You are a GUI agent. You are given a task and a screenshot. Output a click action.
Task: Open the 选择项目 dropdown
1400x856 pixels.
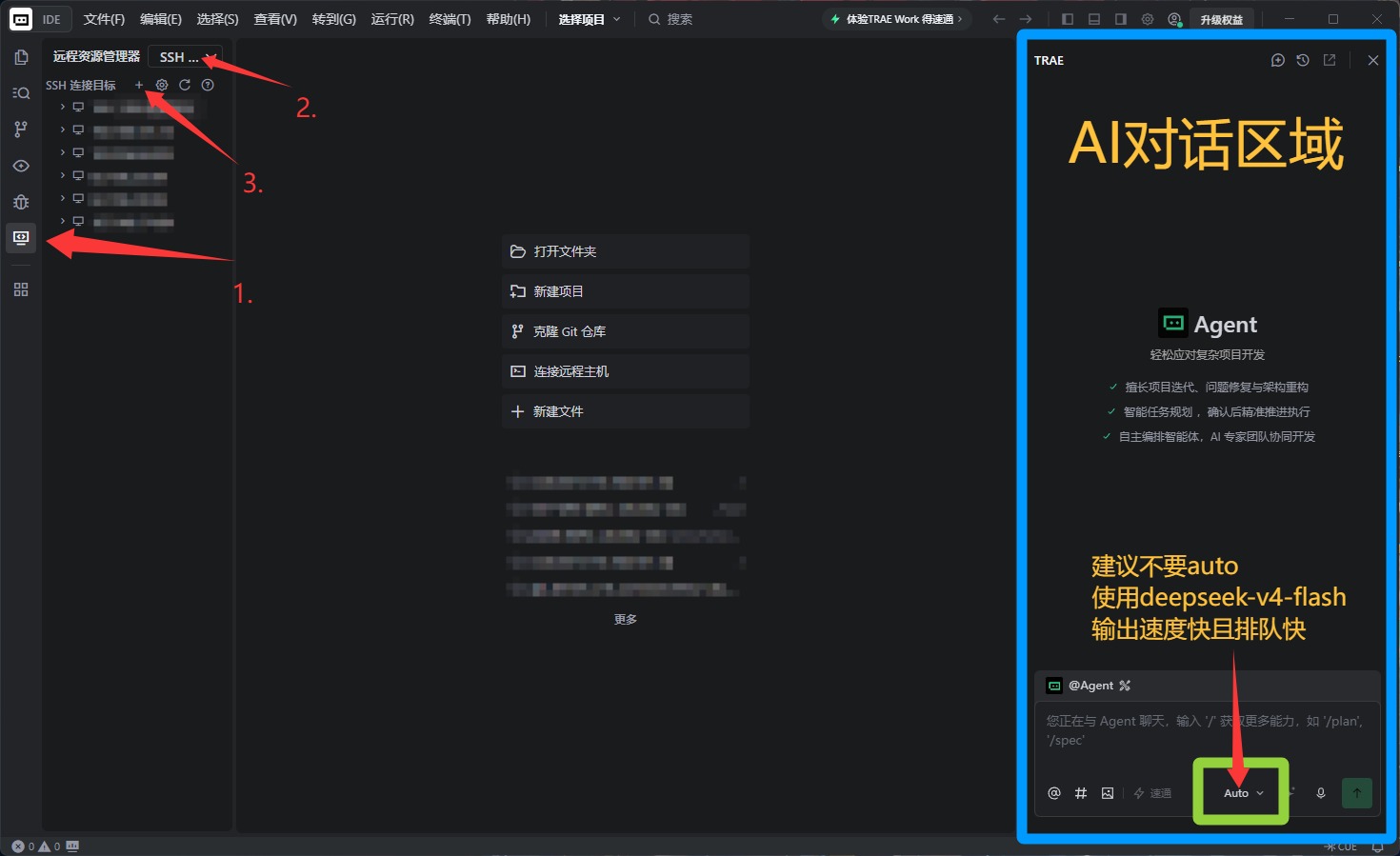pos(590,19)
